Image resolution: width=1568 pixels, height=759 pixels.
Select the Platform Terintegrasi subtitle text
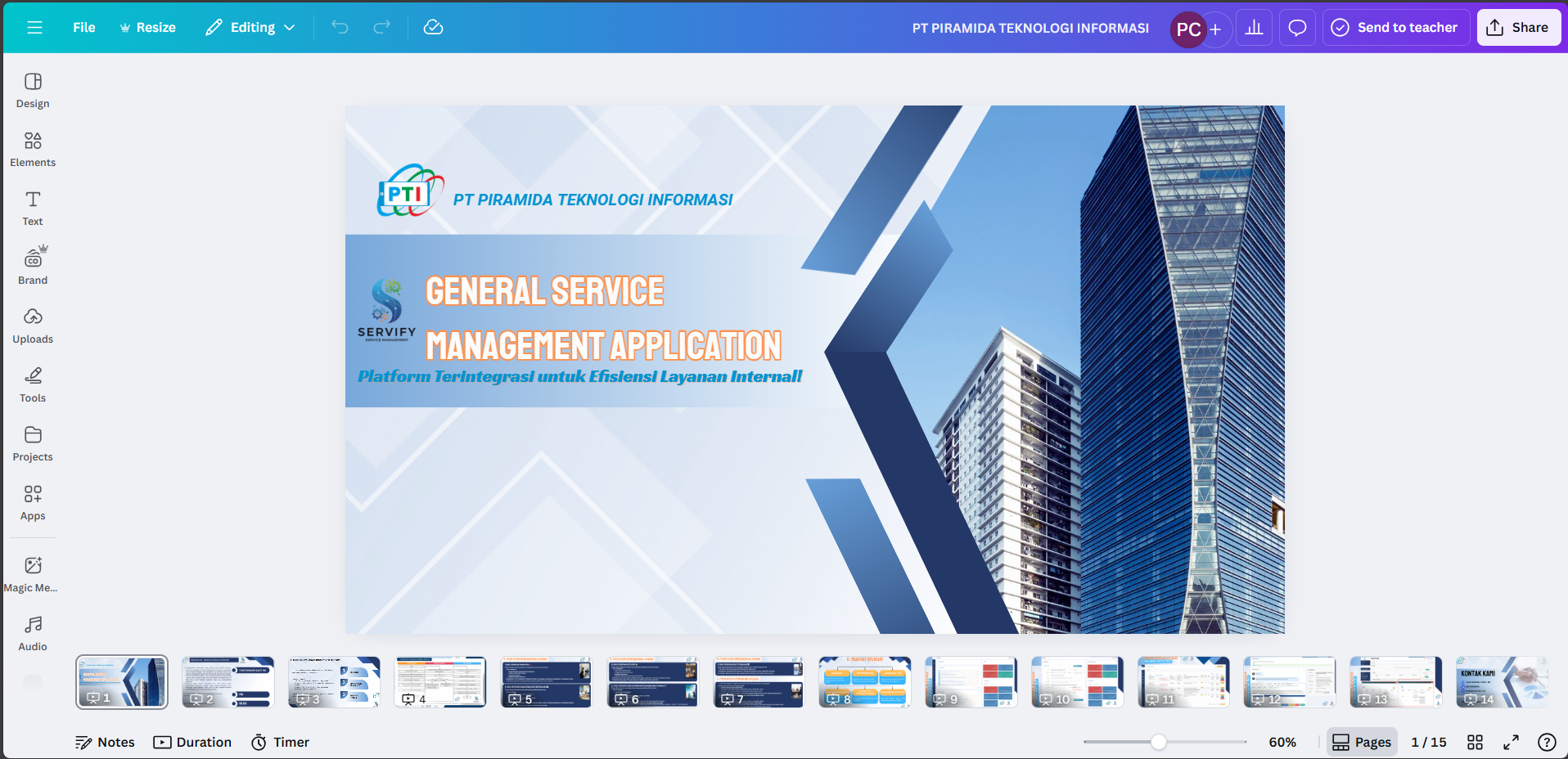(579, 376)
